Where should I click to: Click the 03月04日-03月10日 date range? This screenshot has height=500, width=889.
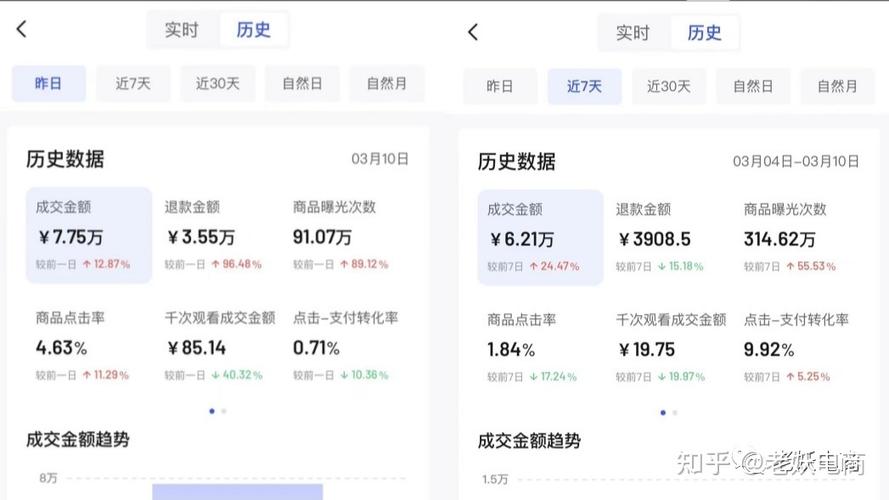pyautogui.click(x=795, y=161)
